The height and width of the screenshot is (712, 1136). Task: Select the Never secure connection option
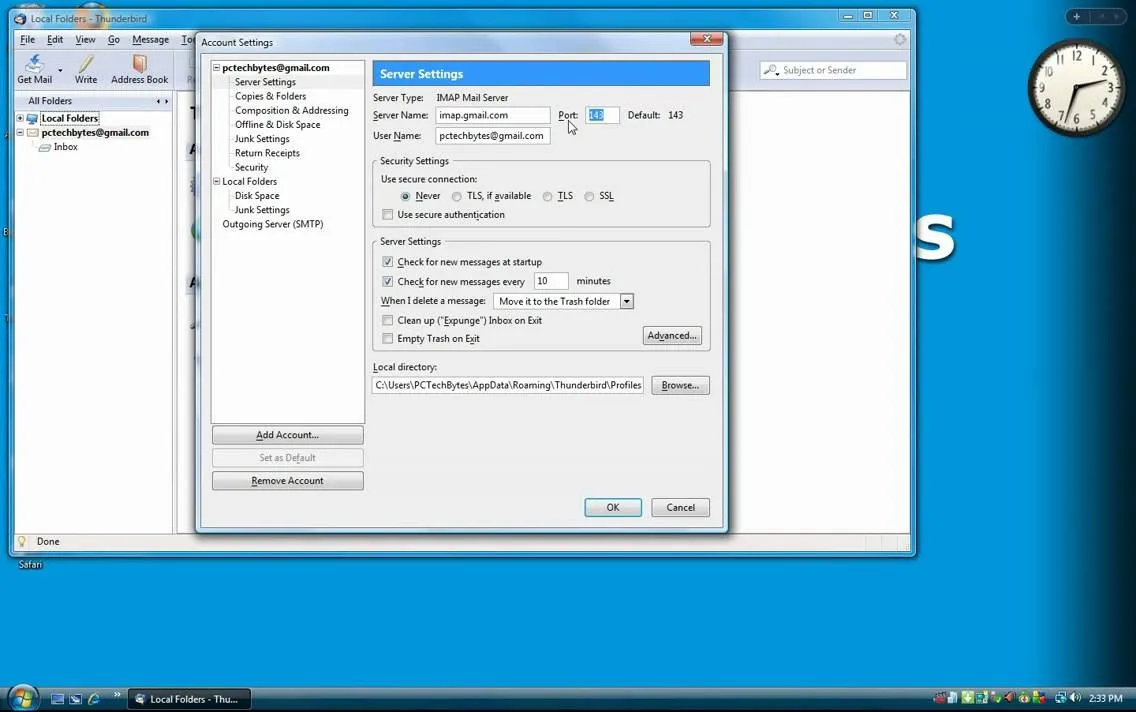(405, 196)
